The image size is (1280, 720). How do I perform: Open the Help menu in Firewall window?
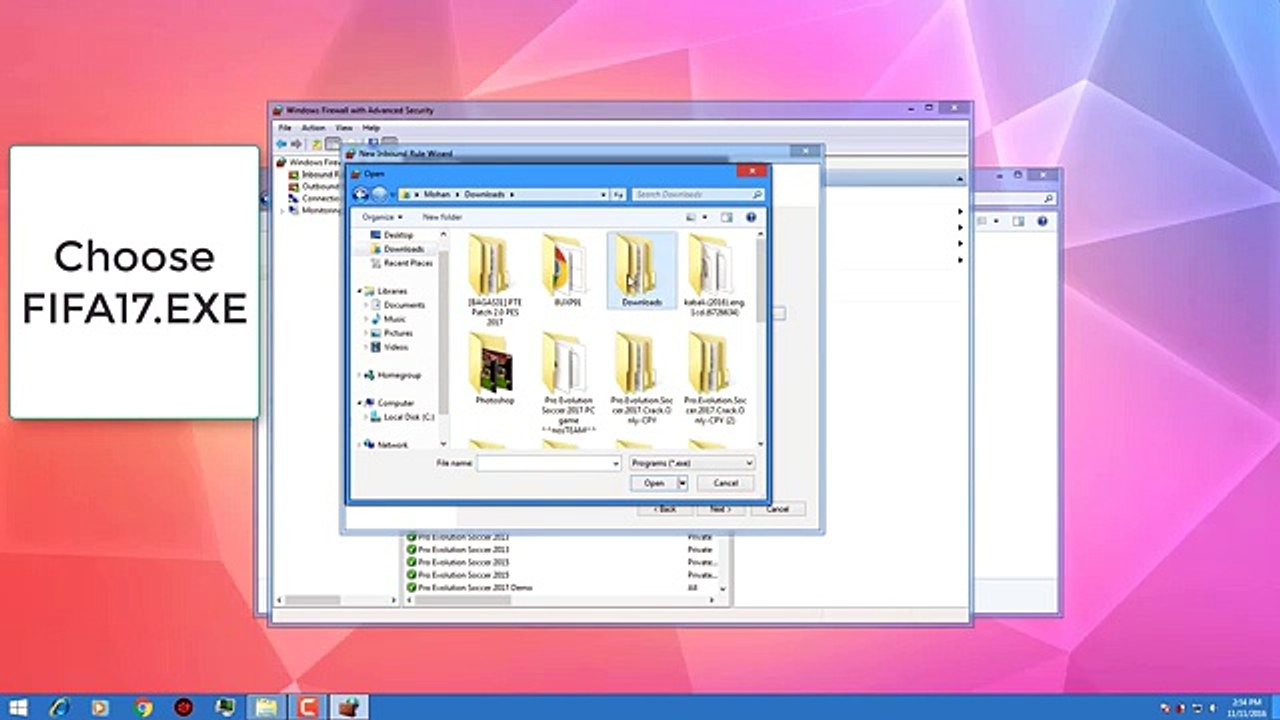371,128
